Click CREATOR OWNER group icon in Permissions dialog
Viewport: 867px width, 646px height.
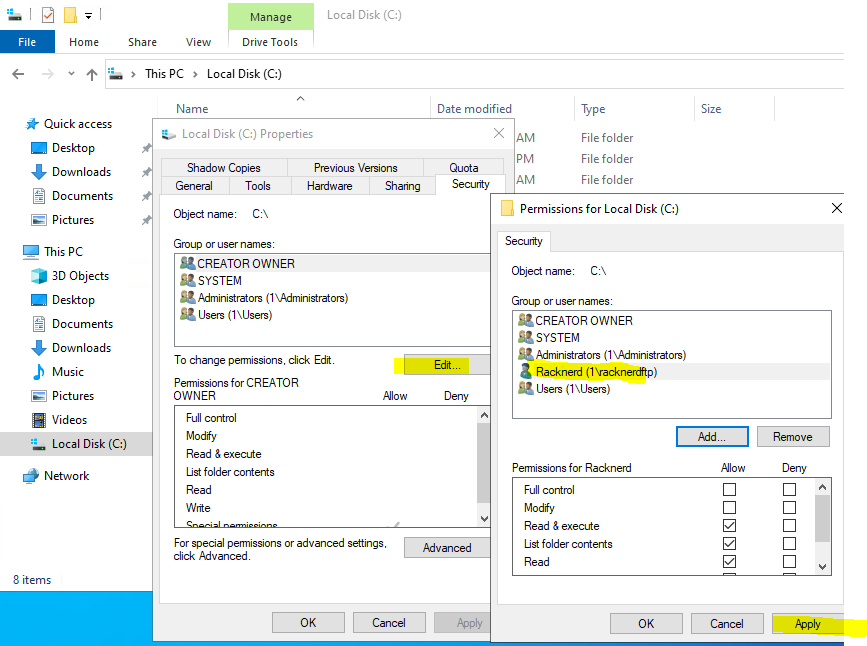(526, 320)
